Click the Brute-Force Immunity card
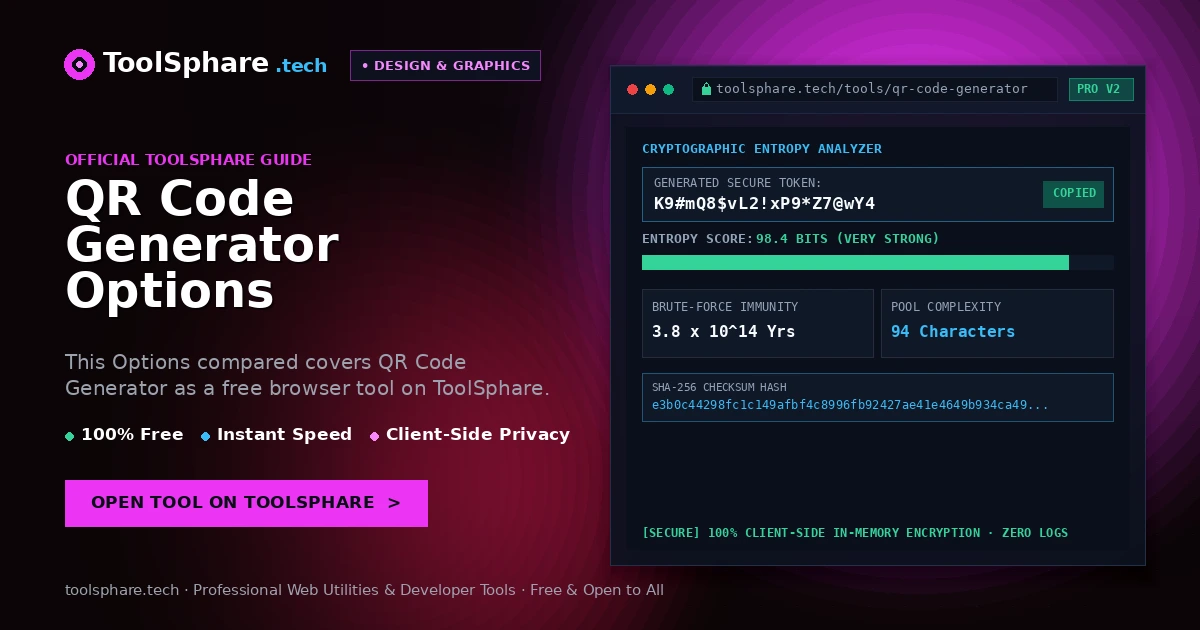1200x630 pixels. (x=757, y=323)
